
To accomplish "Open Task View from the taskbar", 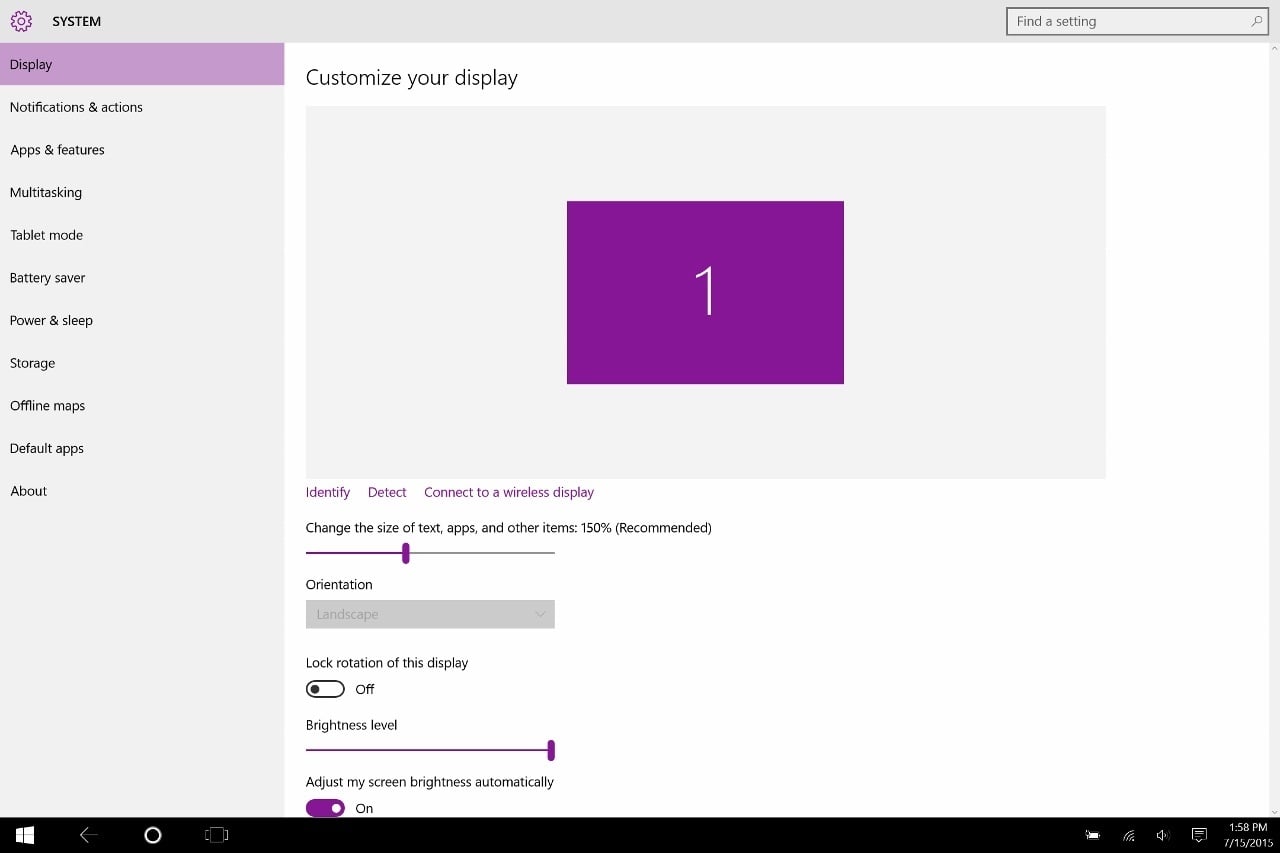I will (x=216, y=834).
